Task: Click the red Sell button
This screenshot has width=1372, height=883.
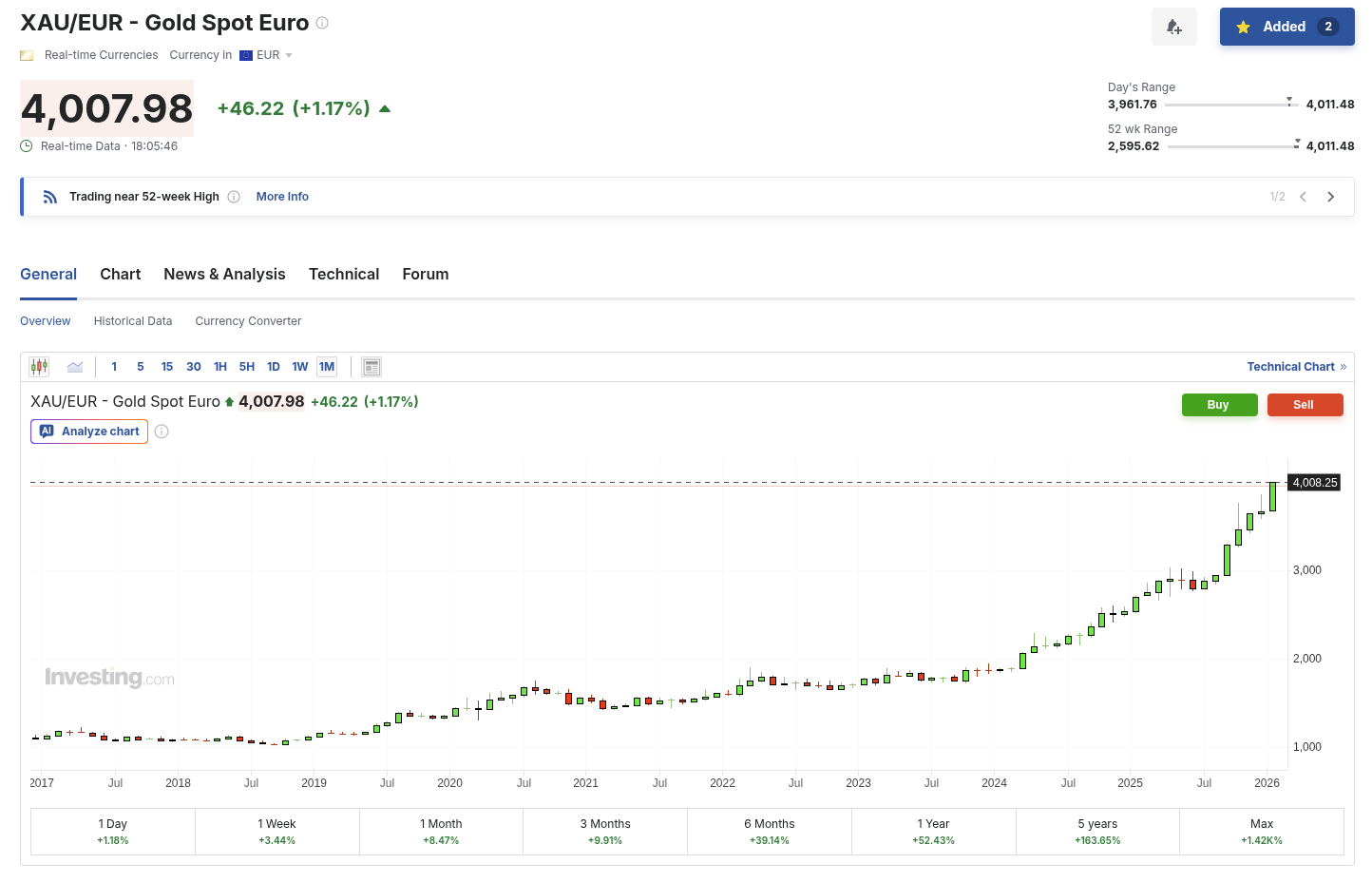Action: click(x=1304, y=405)
